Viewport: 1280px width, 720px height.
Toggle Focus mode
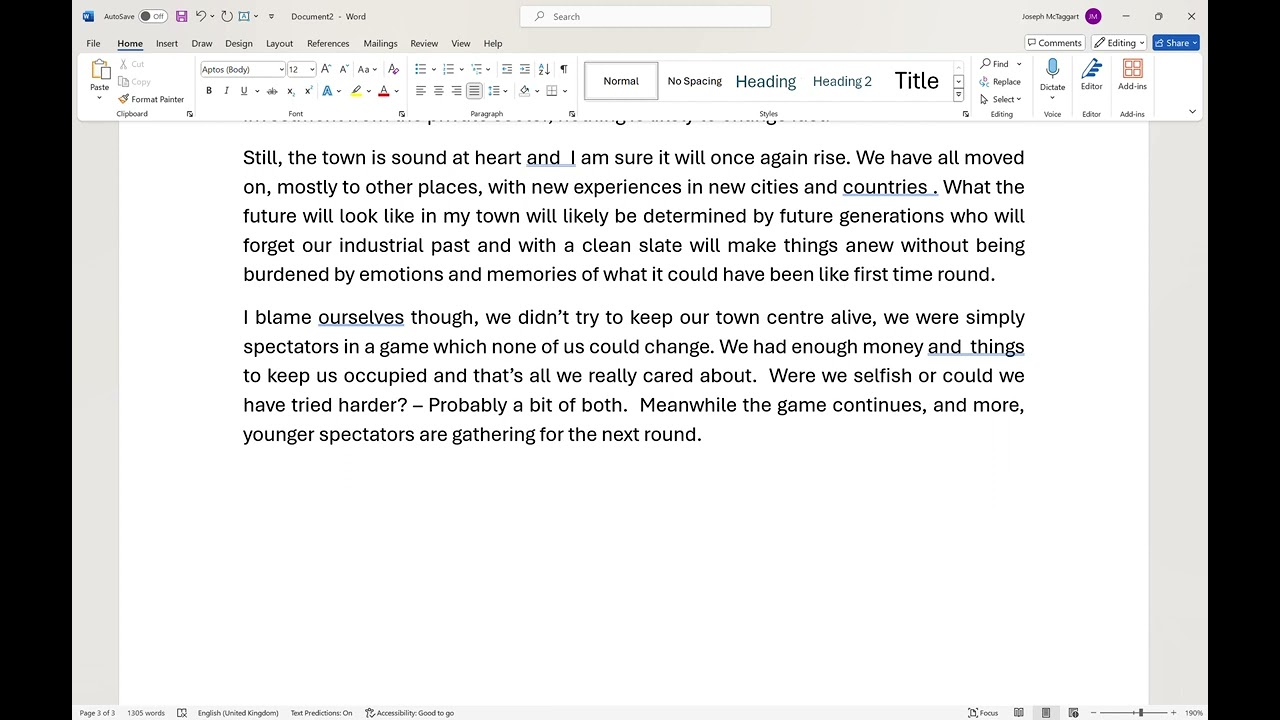tap(983, 713)
